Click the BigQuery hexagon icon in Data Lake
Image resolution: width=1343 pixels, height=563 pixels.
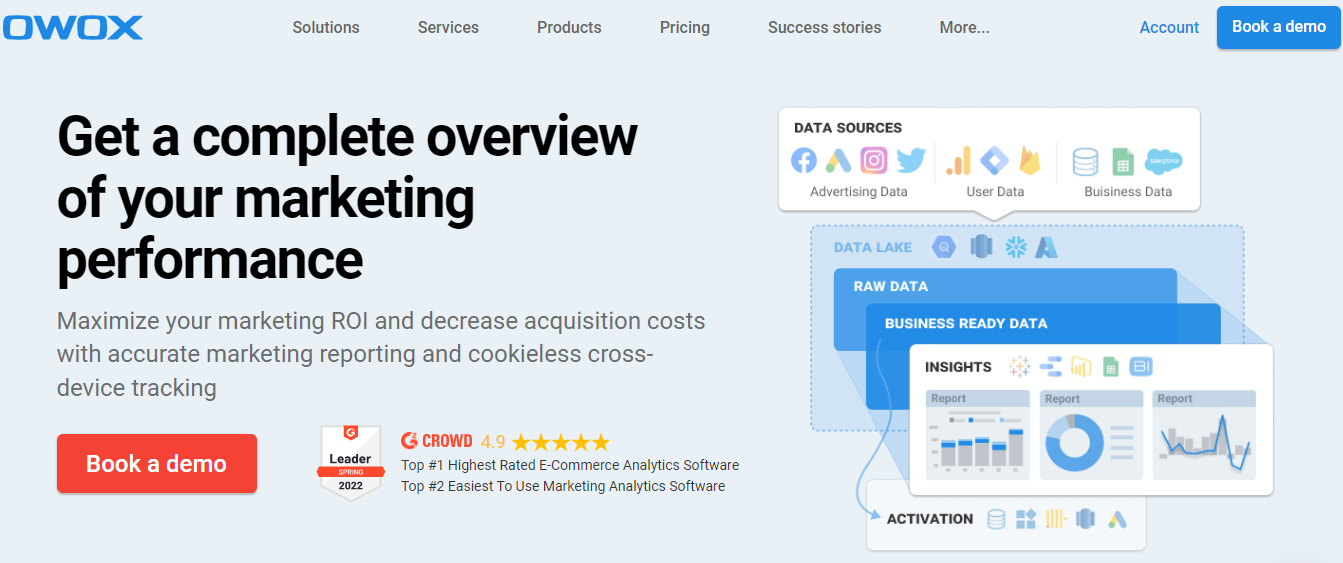click(943, 247)
